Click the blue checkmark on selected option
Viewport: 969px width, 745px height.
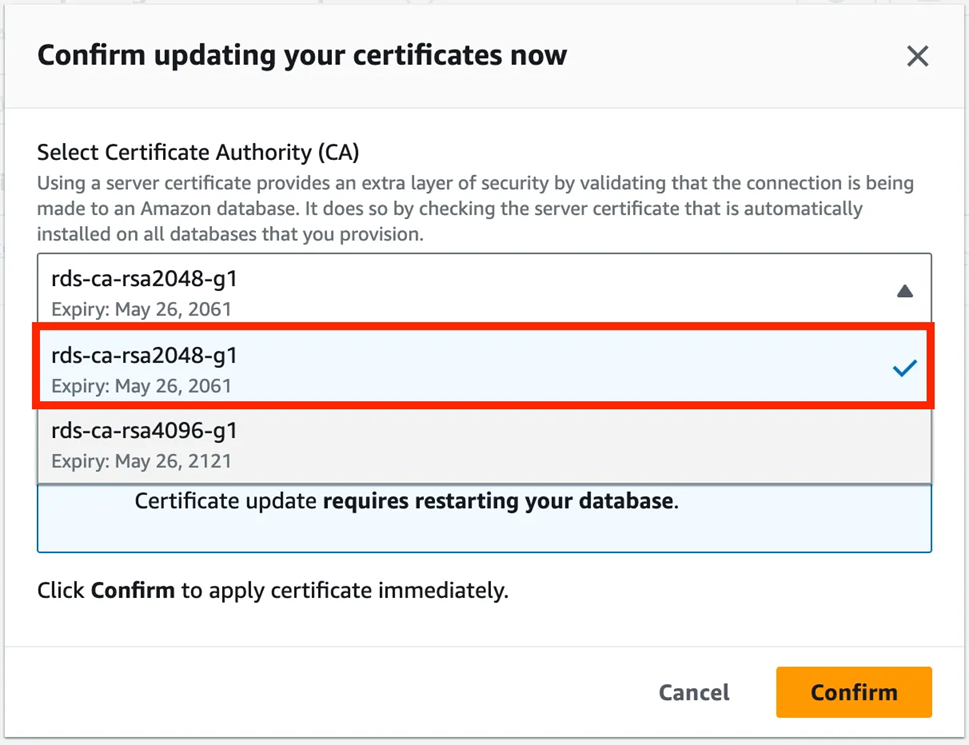click(904, 369)
